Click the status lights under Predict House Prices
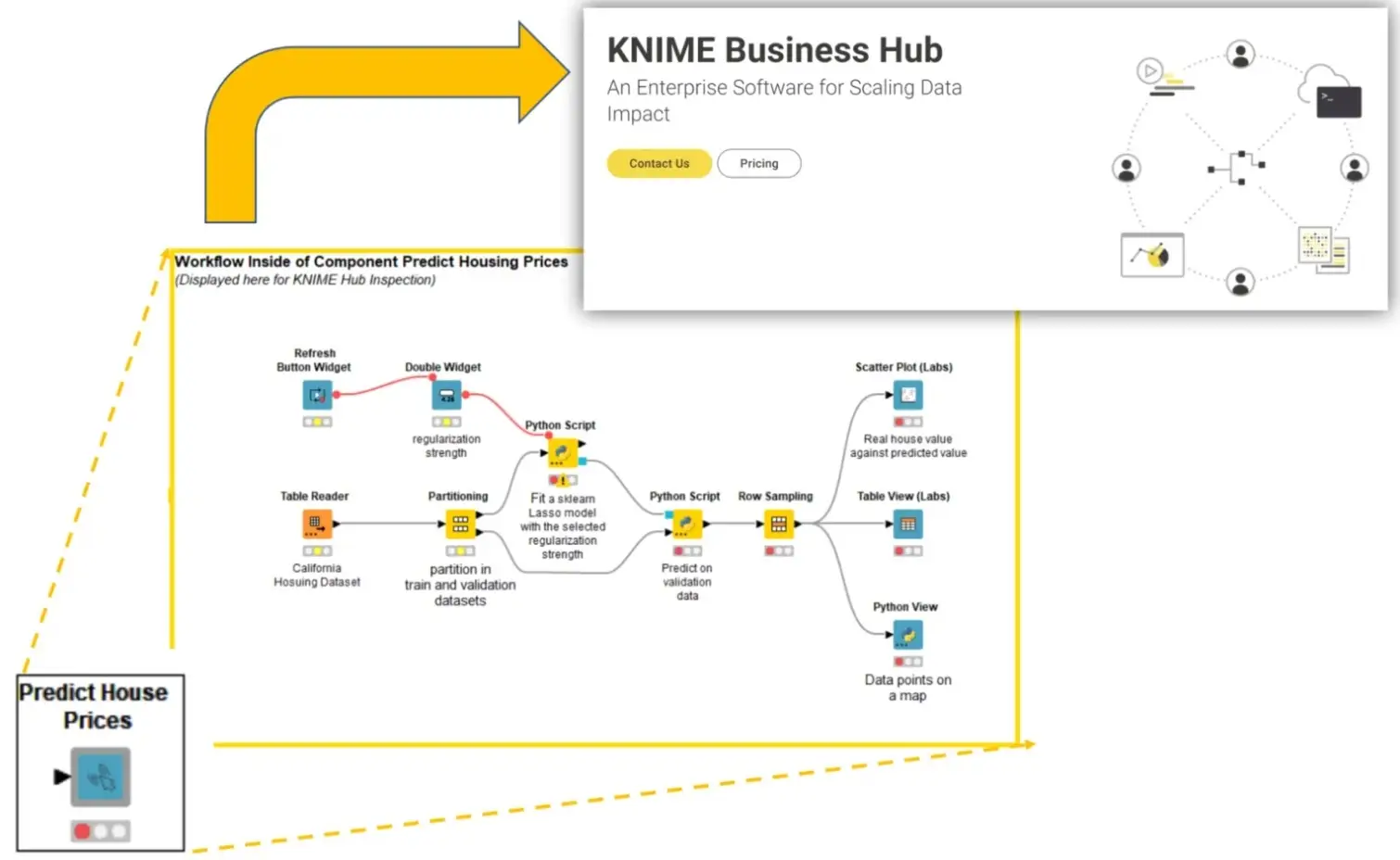 click(100, 831)
